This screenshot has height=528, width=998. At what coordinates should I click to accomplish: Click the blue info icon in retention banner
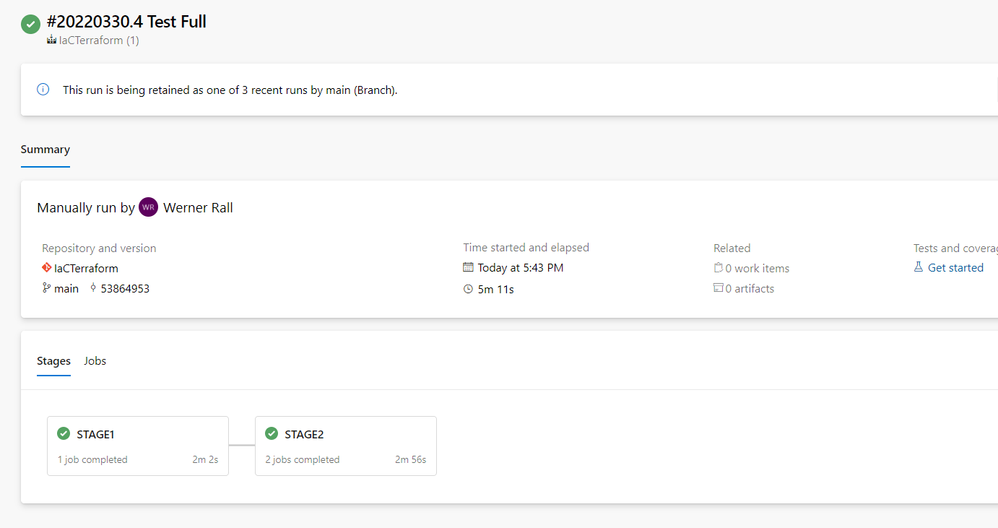click(43, 89)
